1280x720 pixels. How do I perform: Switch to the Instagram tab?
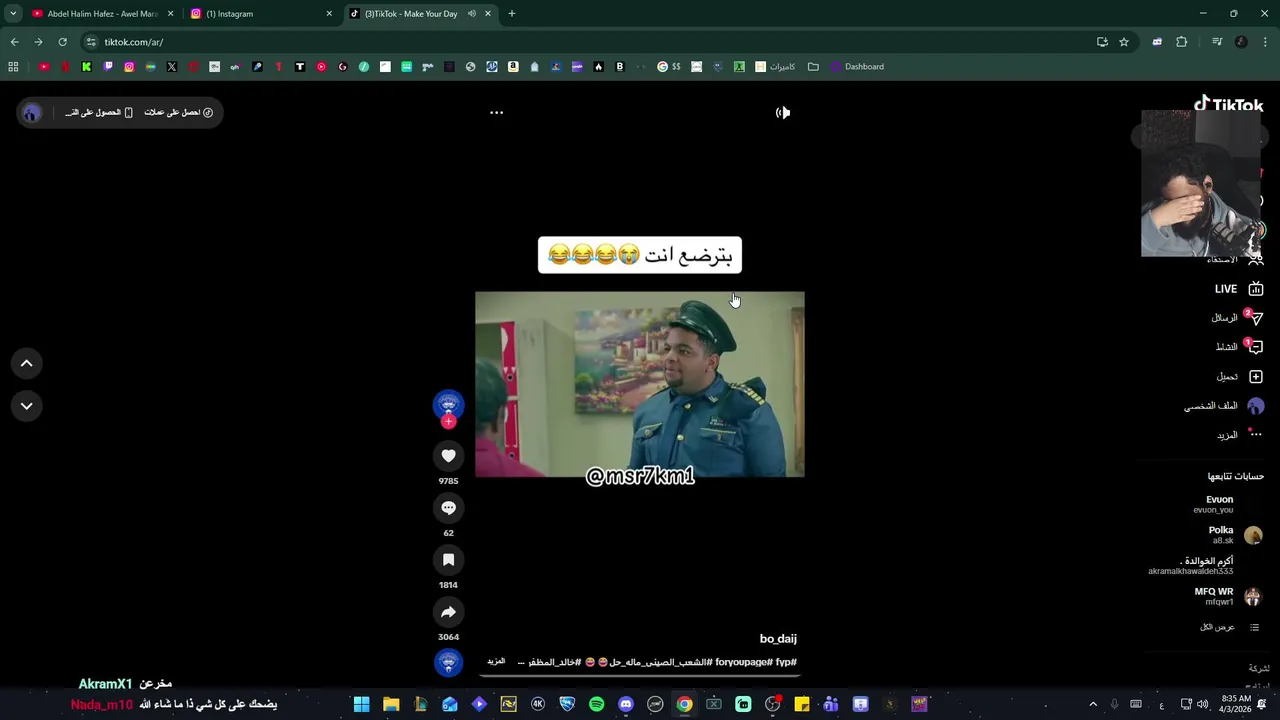pos(260,14)
